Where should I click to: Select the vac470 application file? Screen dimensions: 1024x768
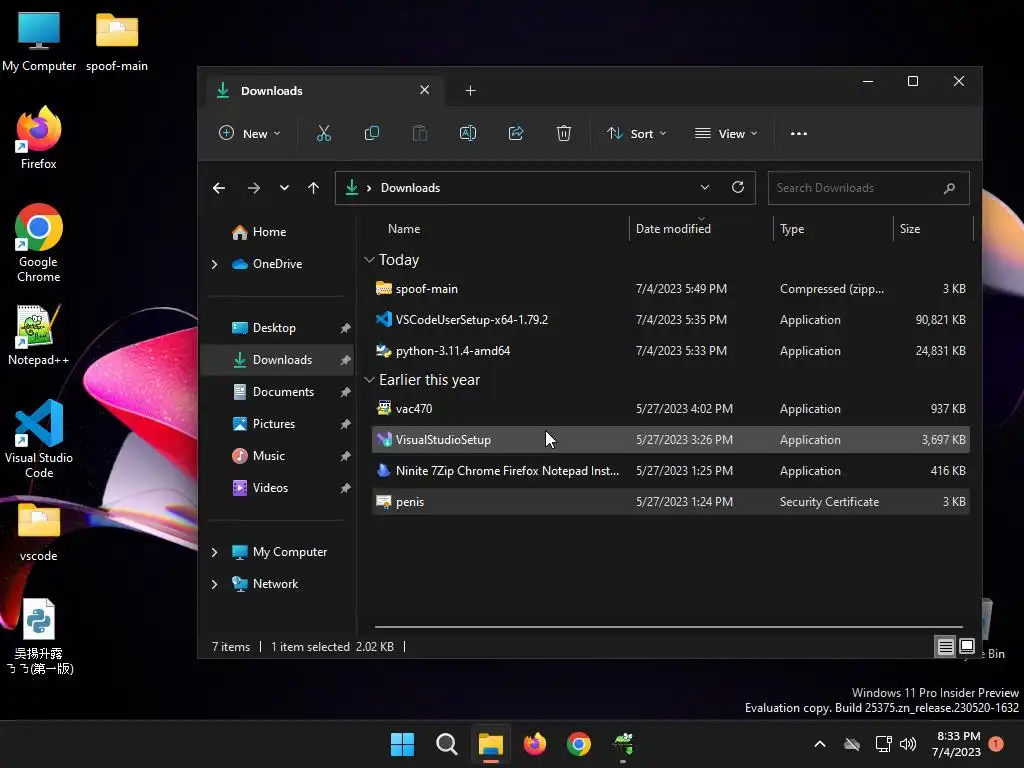pos(671,409)
